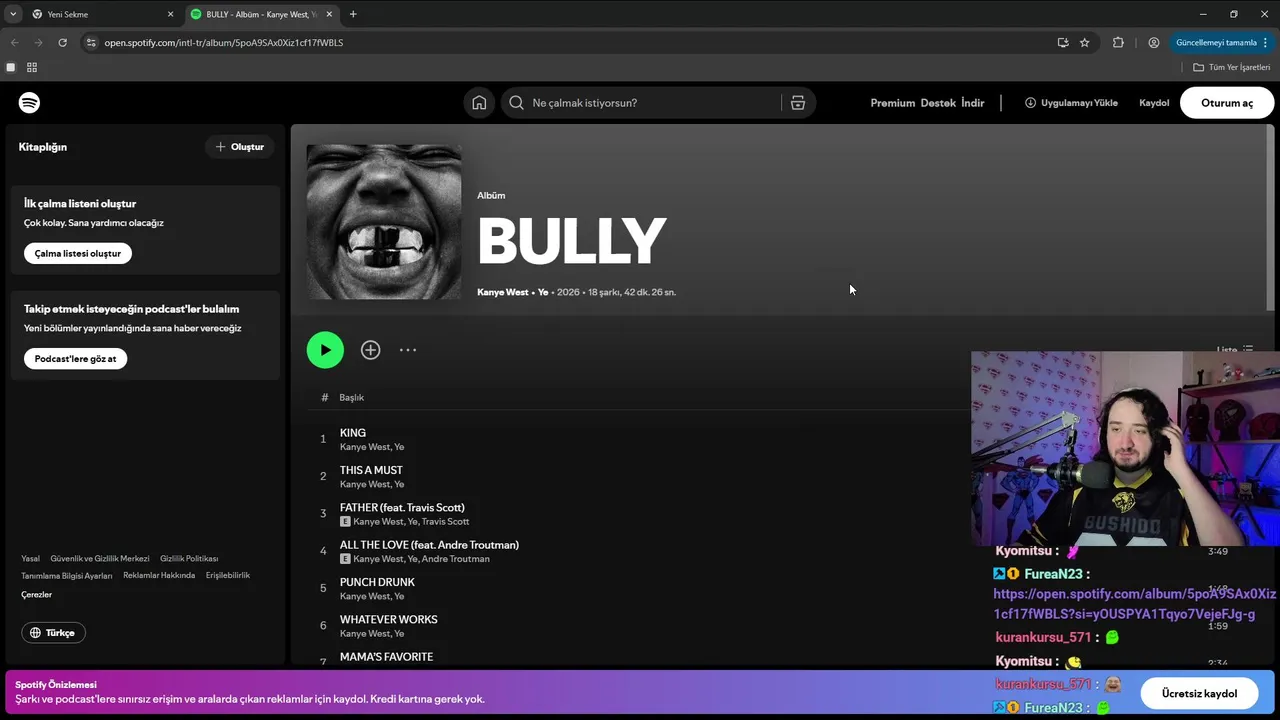Viewport: 1280px width, 720px height.
Task: Play the BULLY album with green button
Action: click(x=325, y=350)
